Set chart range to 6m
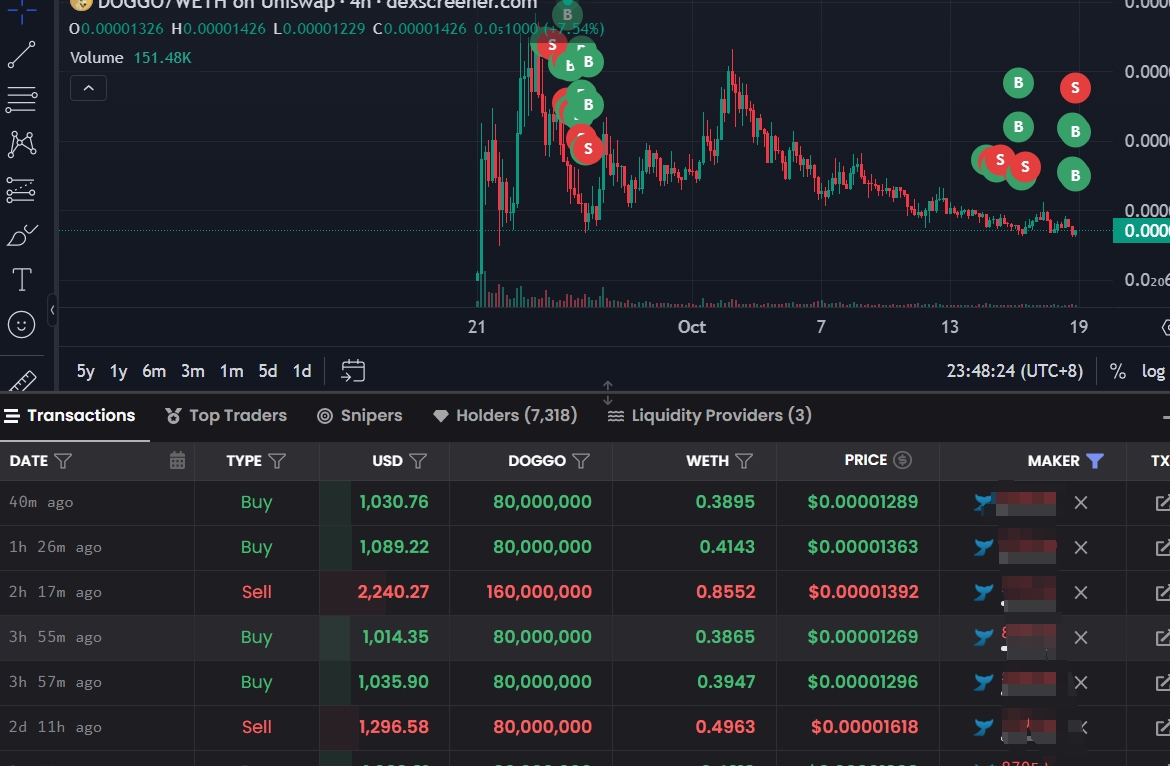The width and height of the screenshot is (1170, 766). pos(154,371)
